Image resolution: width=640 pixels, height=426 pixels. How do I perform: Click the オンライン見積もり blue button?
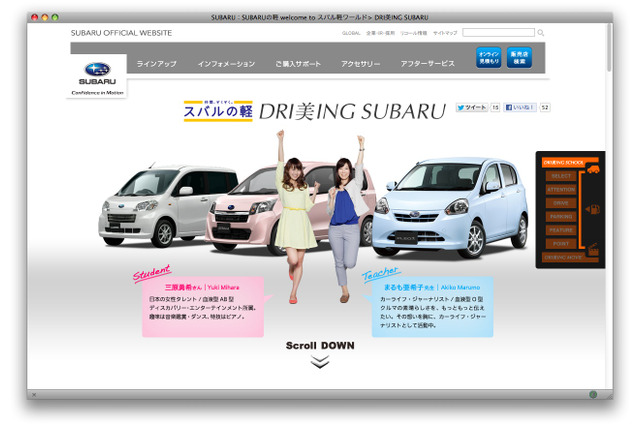pos(489,58)
